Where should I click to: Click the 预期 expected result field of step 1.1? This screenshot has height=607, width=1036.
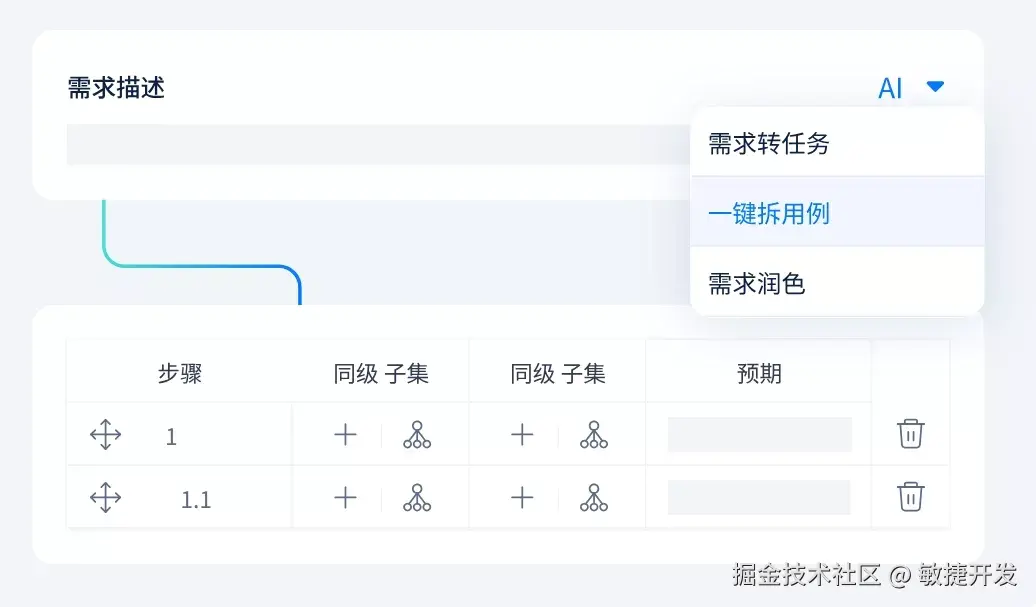[758, 497]
